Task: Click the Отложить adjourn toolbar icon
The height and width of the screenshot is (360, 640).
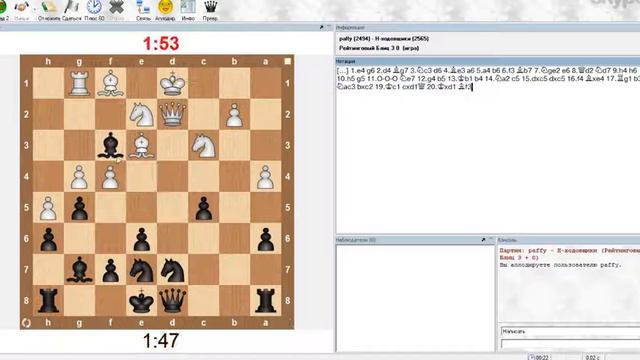Action: (x=49, y=7)
